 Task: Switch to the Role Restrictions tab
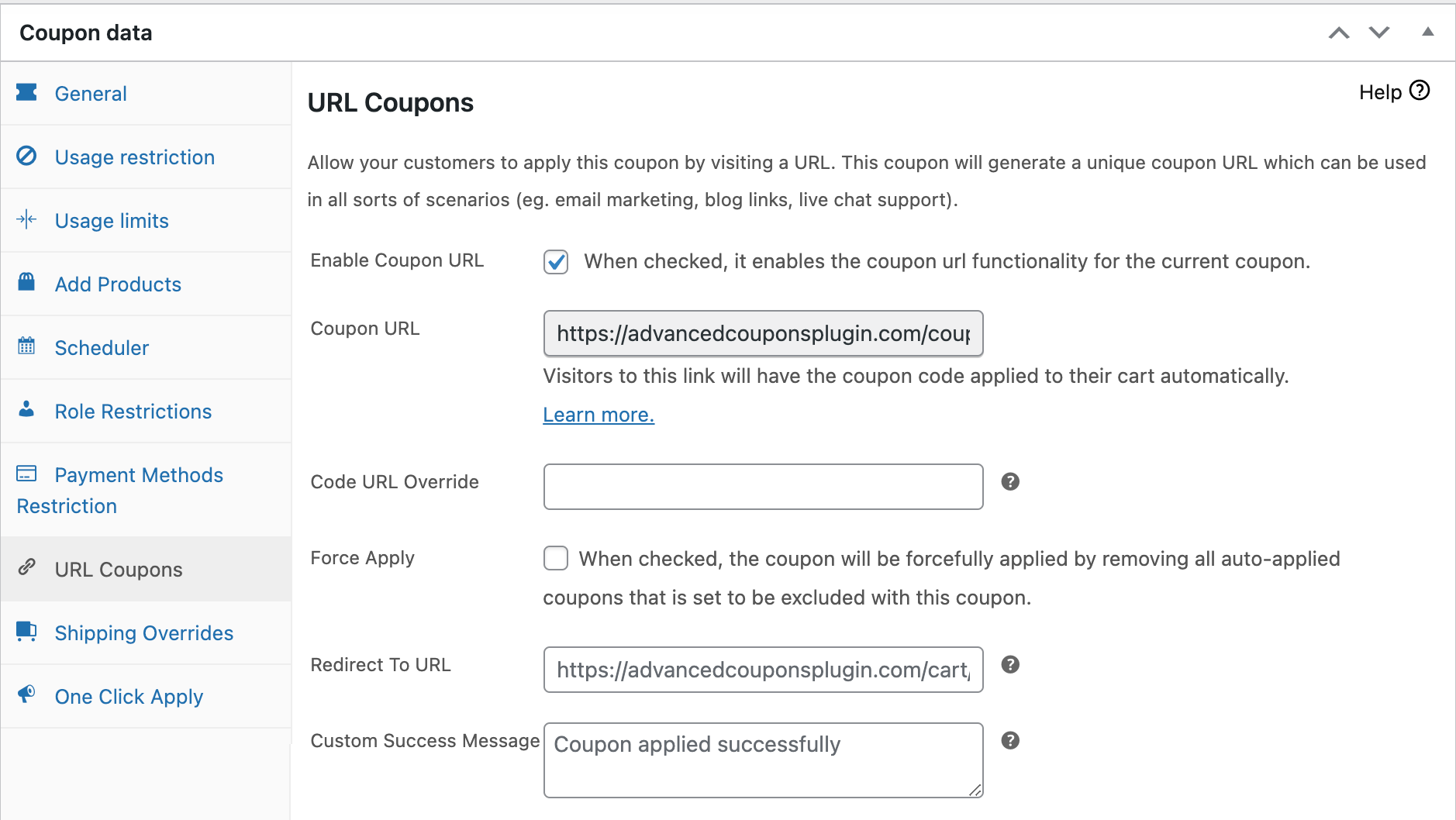point(133,412)
